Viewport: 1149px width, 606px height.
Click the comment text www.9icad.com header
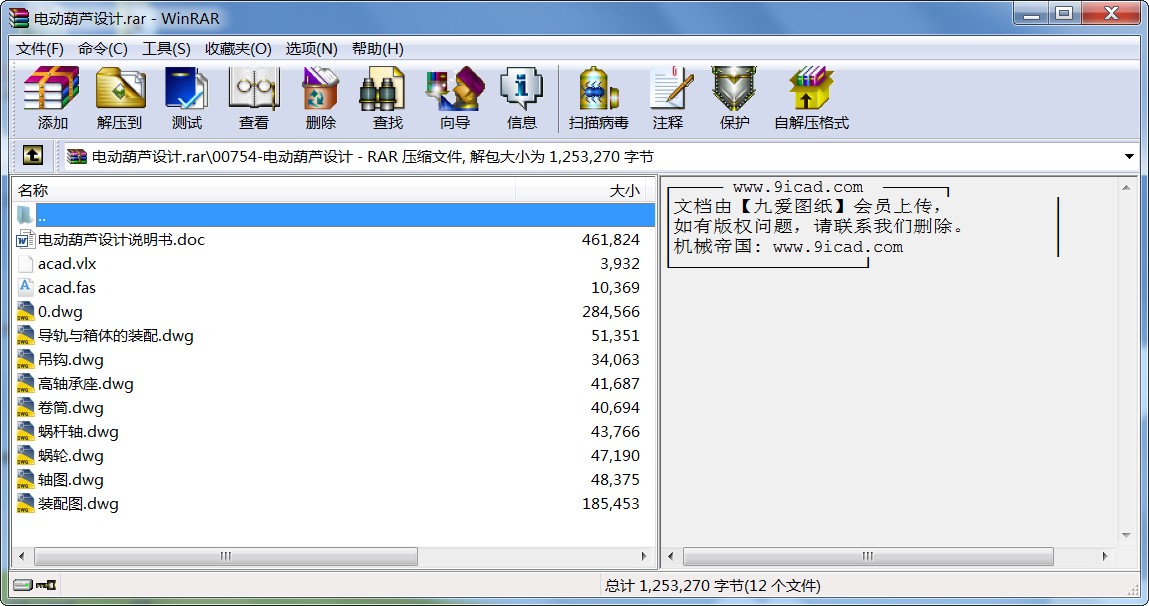point(798,187)
